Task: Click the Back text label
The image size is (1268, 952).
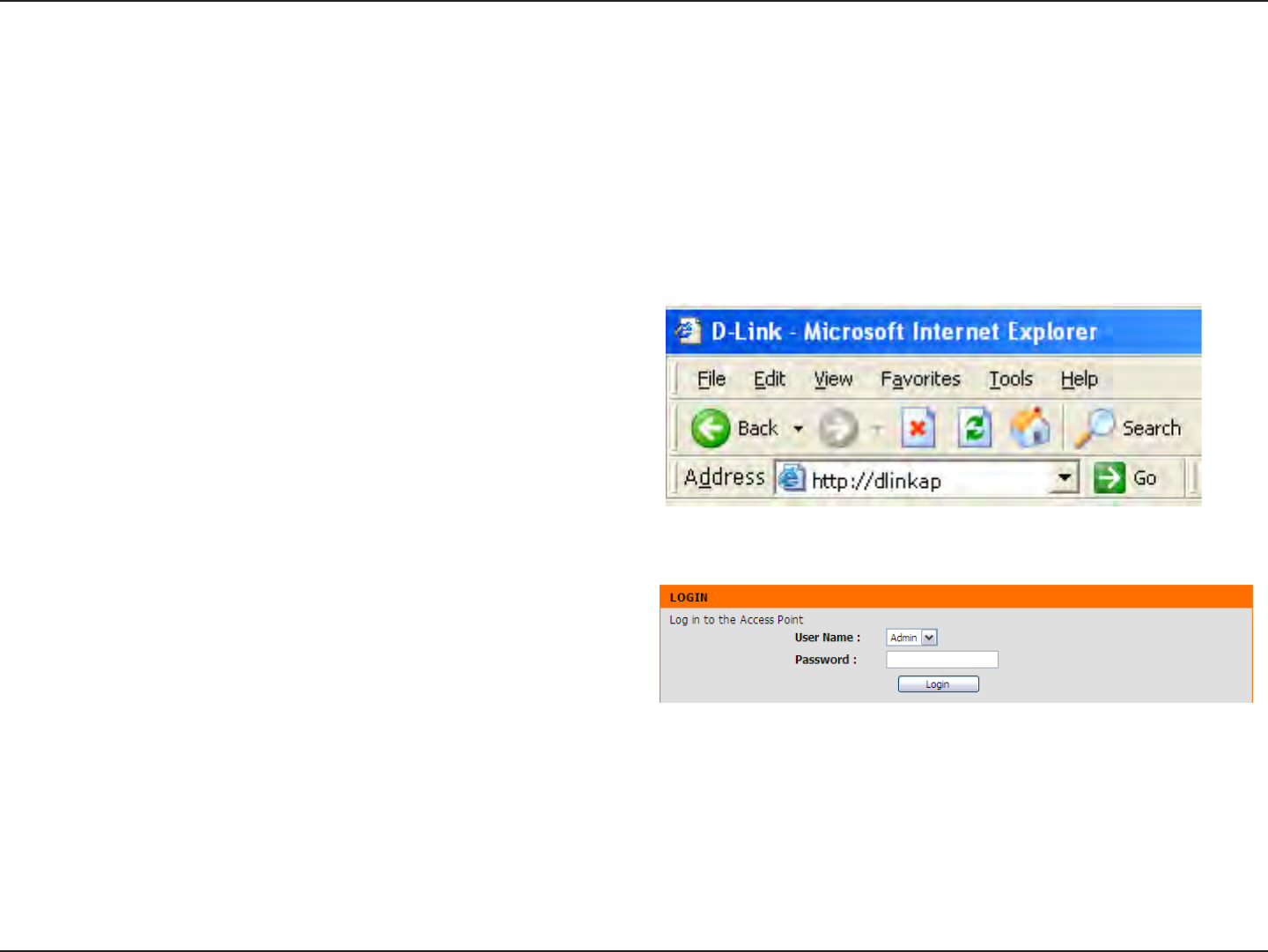Action: [x=757, y=429]
